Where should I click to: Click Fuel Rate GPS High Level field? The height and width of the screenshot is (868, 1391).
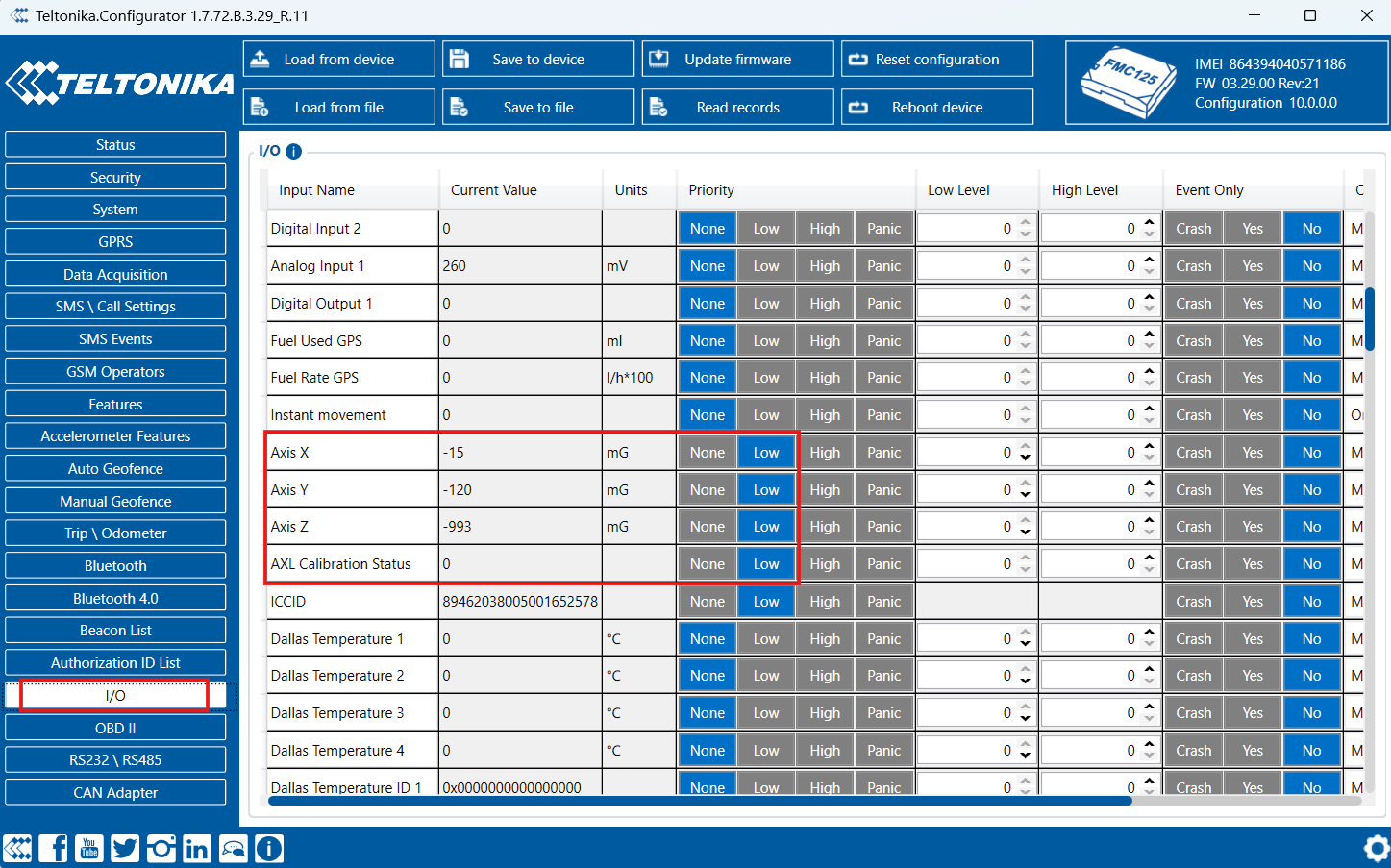(x=1101, y=378)
